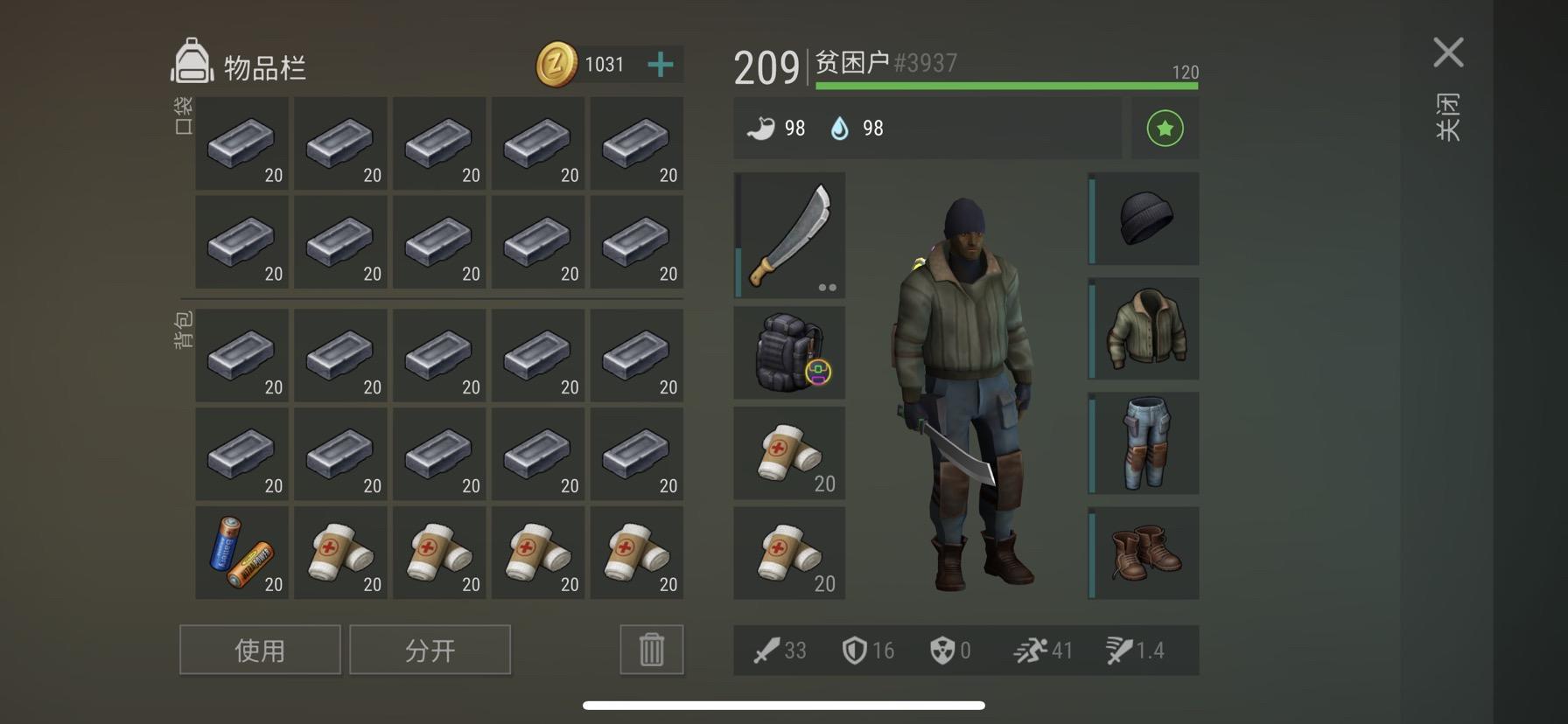This screenshot has height=724, width=1568.
Task: Select the last bandage stack in backpack
Action: click(637, 553)
